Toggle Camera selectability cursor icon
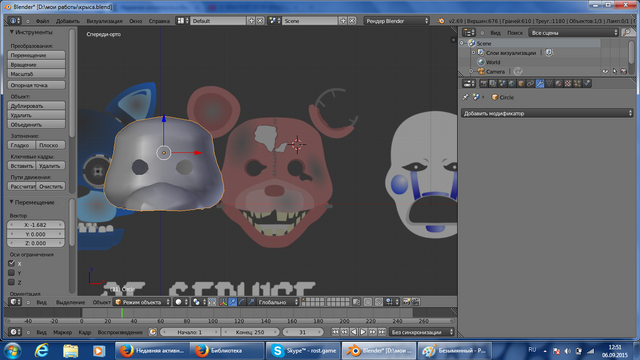The width and height of the screenshot is (640, 360). click(x=615, y=71)
